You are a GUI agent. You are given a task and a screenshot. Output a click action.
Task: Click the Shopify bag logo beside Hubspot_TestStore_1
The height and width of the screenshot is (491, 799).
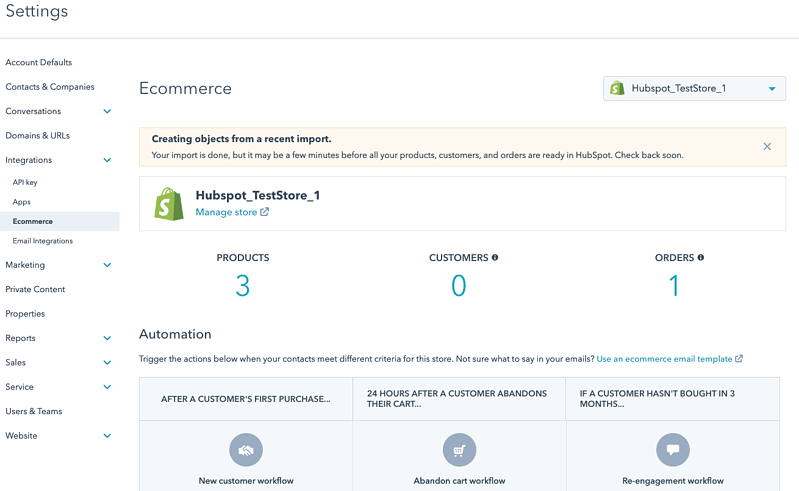click(169, 204)
